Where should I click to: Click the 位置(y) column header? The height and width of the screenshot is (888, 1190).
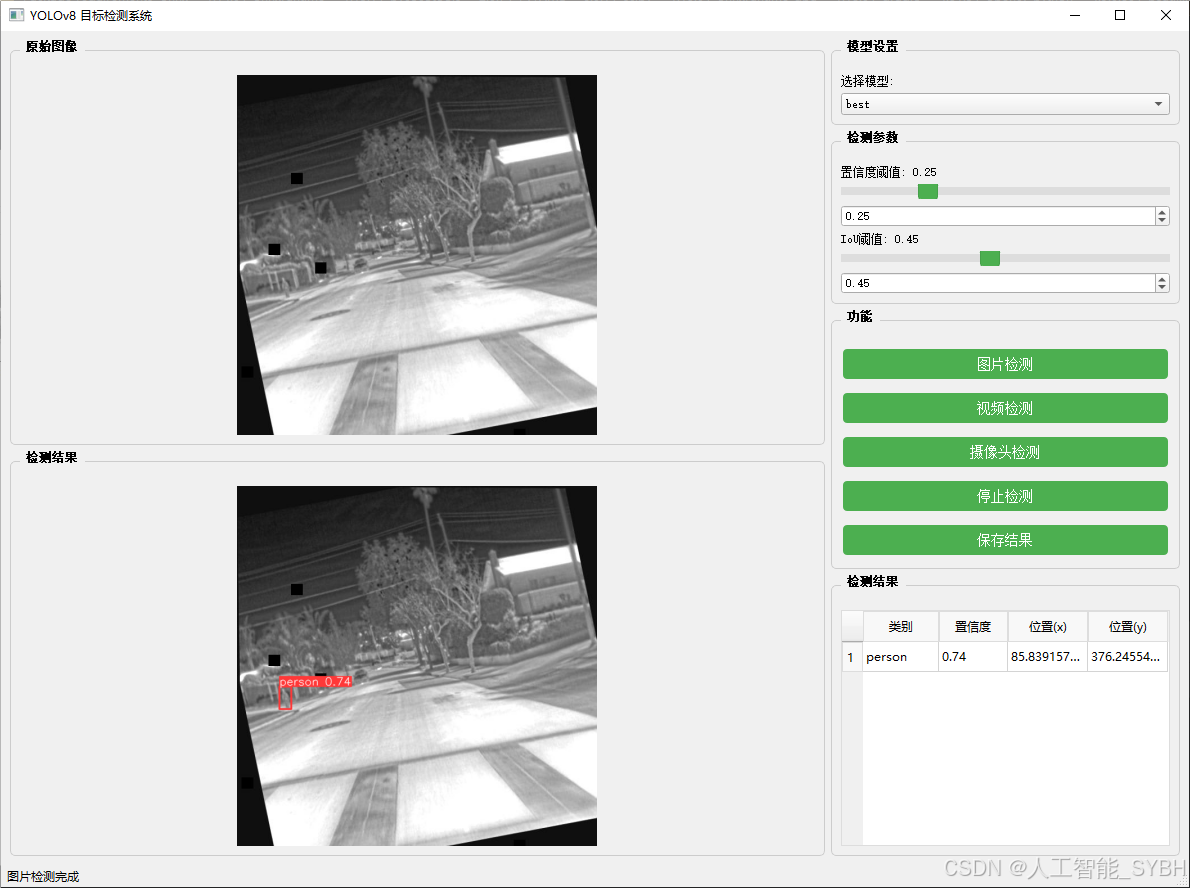pyautogui.click(x=1128, y=627)
